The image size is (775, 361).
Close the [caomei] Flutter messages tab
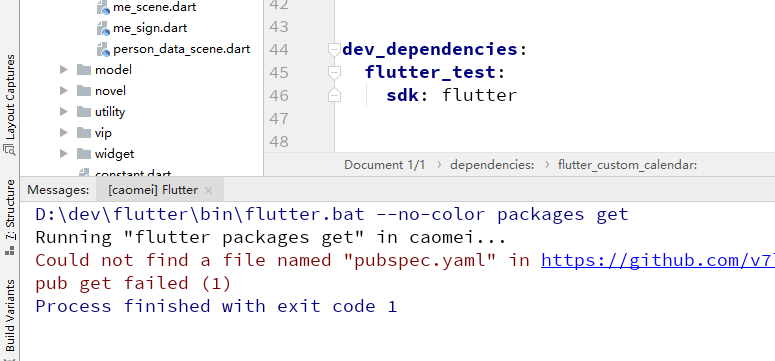pos(208,190)
